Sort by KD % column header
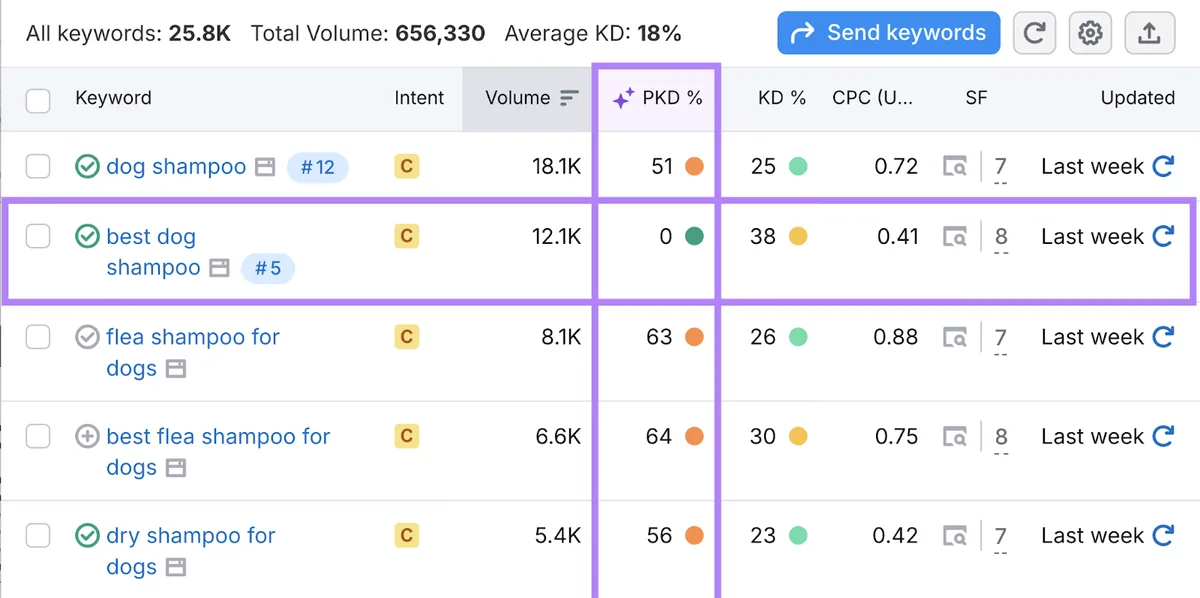The image size is (1200, 598). (782, 98)
